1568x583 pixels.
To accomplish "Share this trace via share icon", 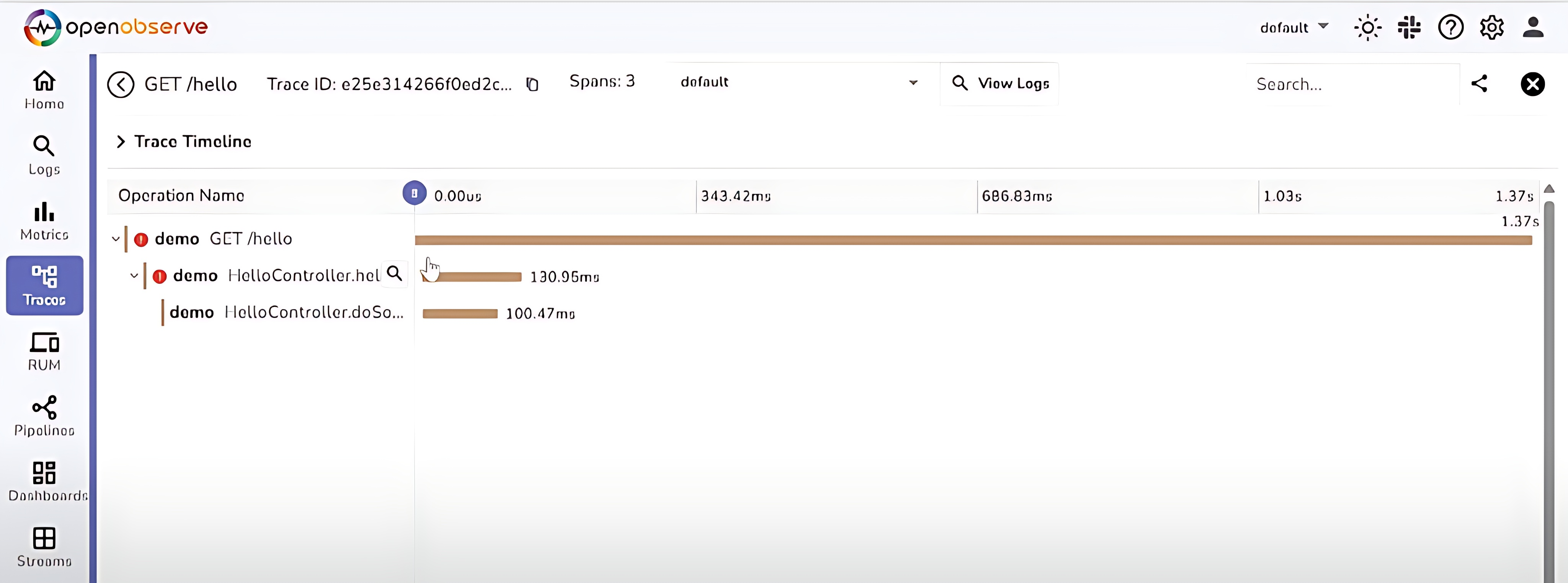I will pyautogui.click(x=1479, y=83).
